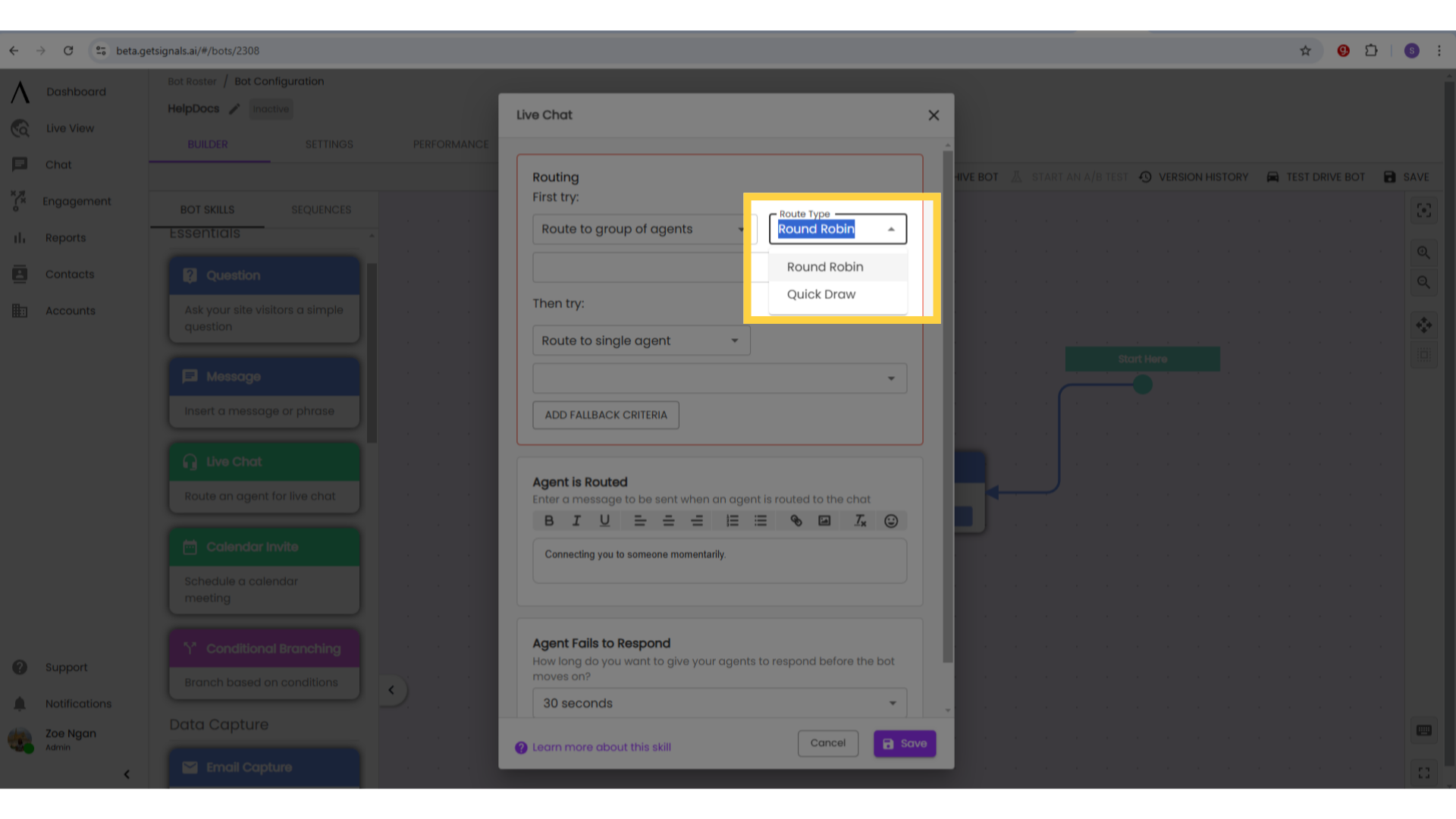Toggle the bot Inactive status badge

tap(269, 108)
